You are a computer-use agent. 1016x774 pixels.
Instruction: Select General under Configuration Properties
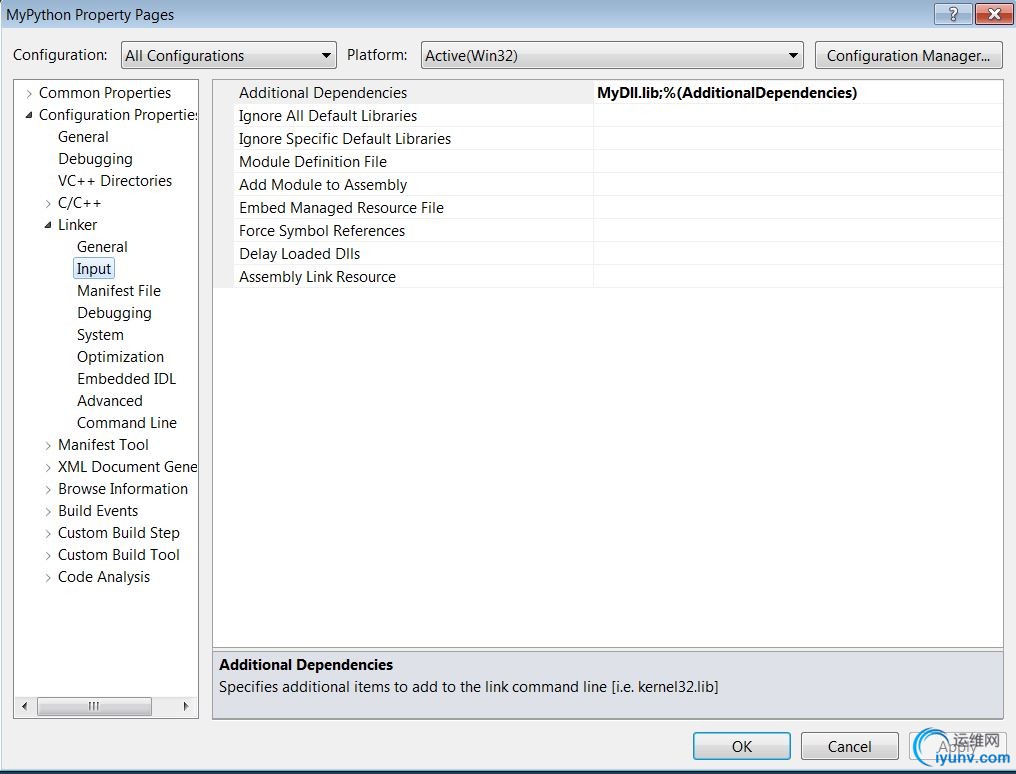(83, 137)
